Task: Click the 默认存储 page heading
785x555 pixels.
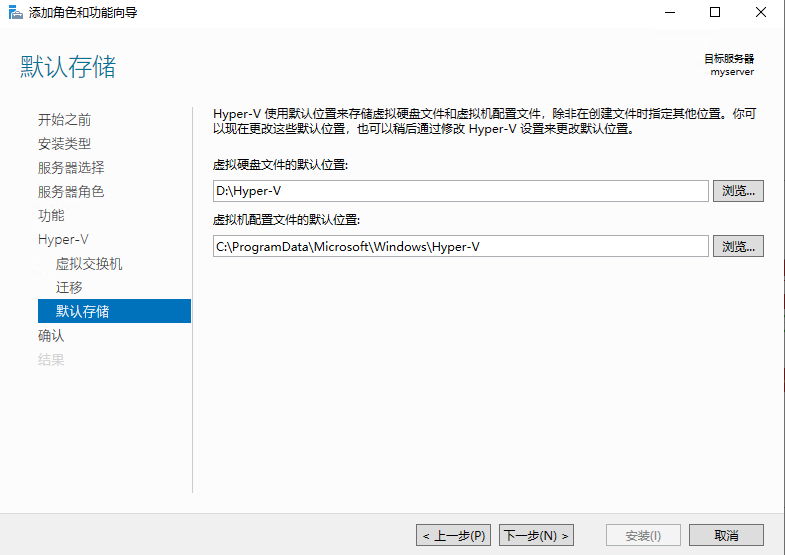Action: pos(68,67)
